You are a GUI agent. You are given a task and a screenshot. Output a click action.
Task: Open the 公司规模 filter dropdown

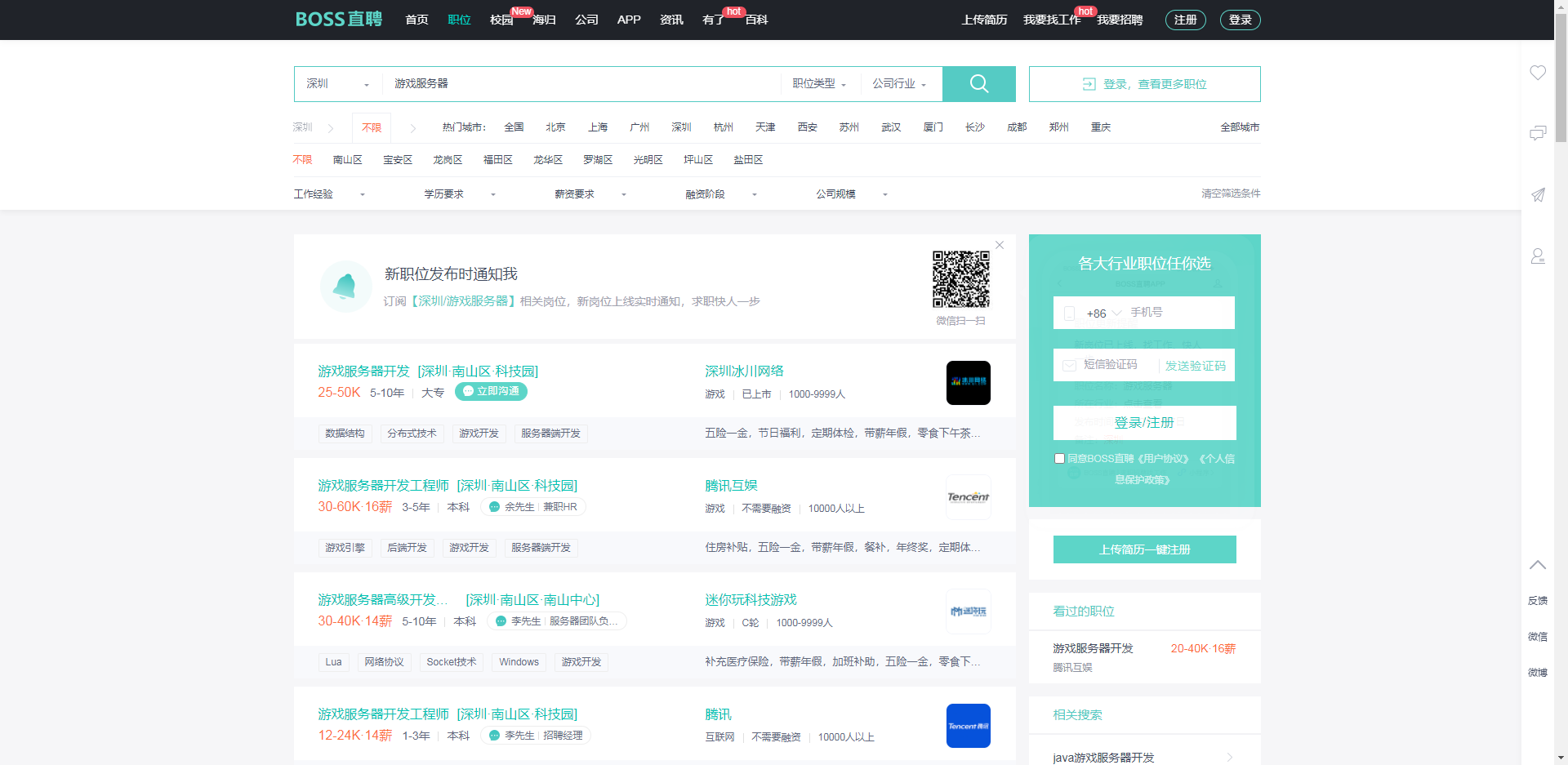coord(853,194)
